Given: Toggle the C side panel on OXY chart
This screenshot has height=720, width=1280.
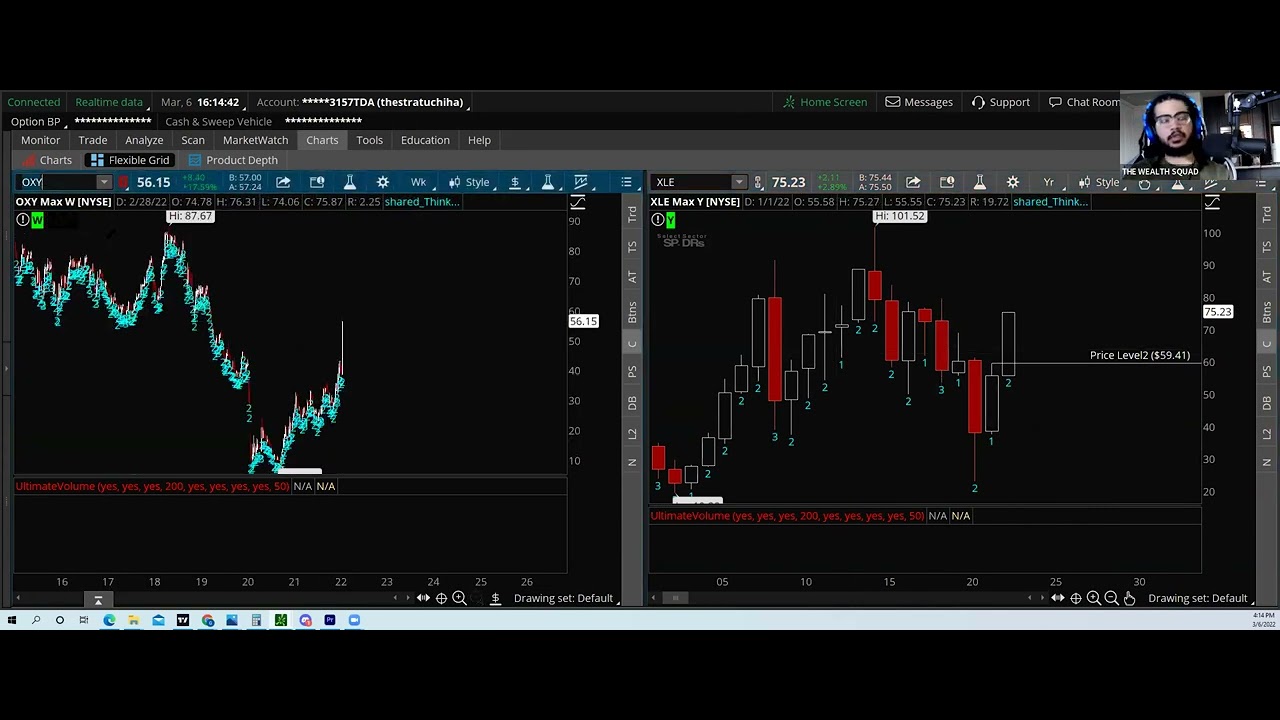Looking at the screenshot, I should [x=632, y=343].
